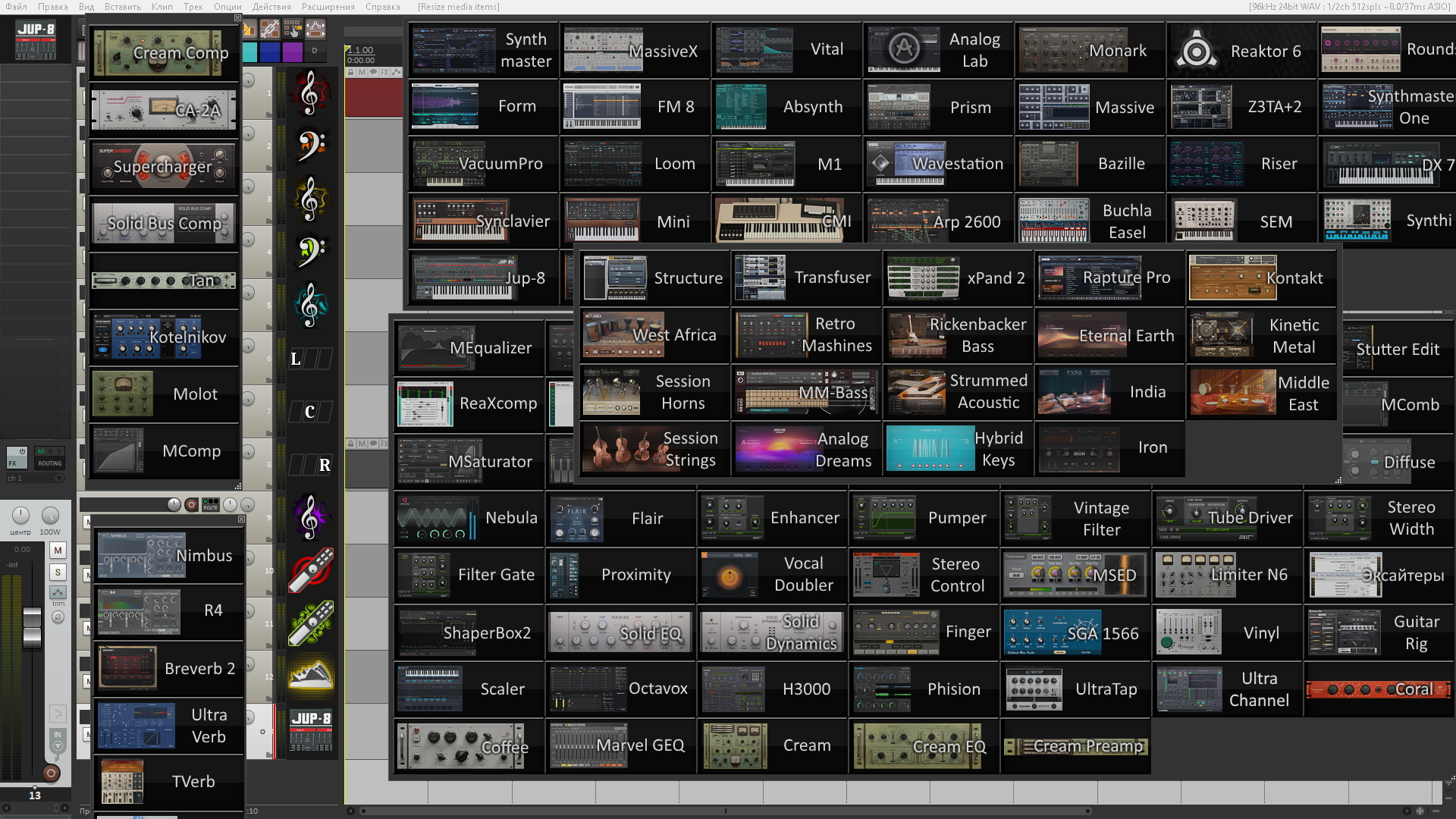Launch the SGA 1566 preamp
1456x819 pixels.
[1075, 632]
